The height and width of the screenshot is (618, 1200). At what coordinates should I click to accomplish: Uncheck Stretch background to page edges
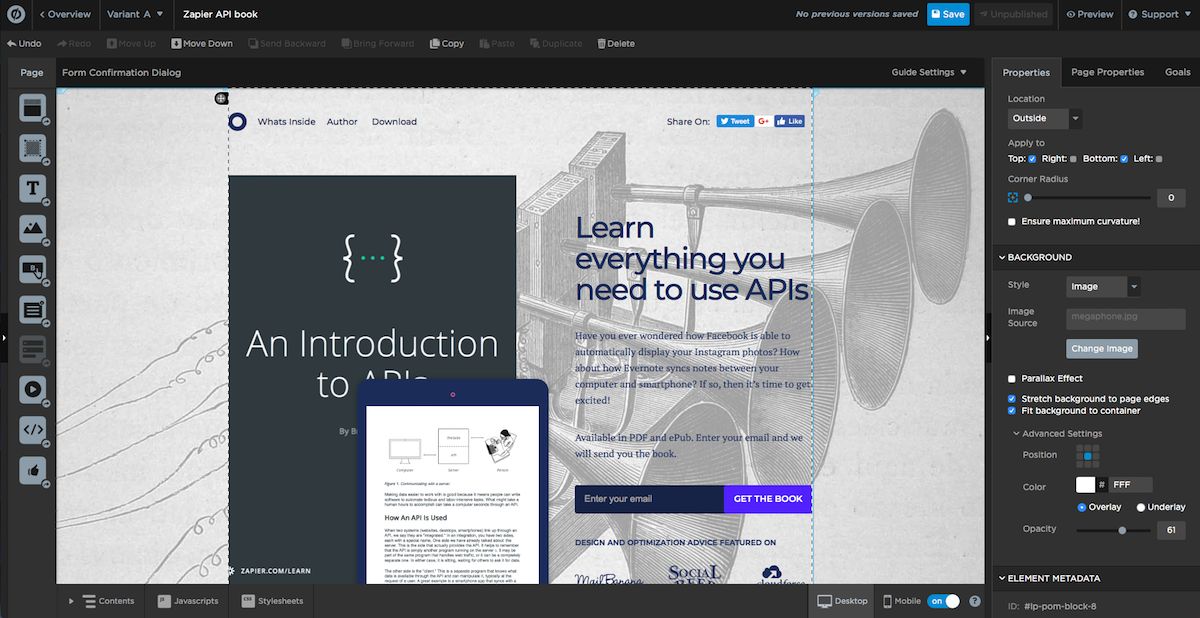point(1012,399)
